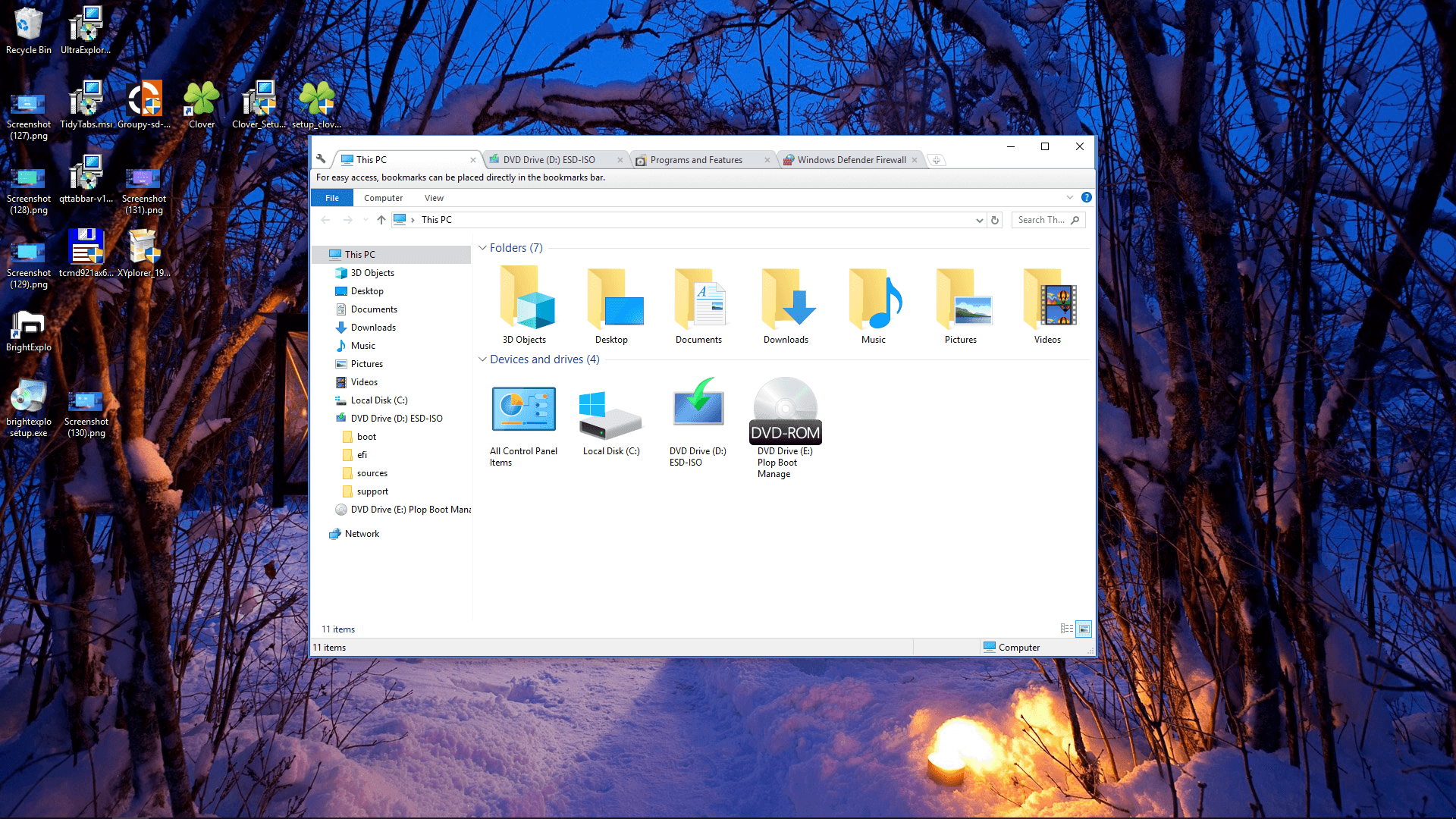Click the Back navigation arrow
This screenshot has width=1456, height=819.
click(325, 220)
